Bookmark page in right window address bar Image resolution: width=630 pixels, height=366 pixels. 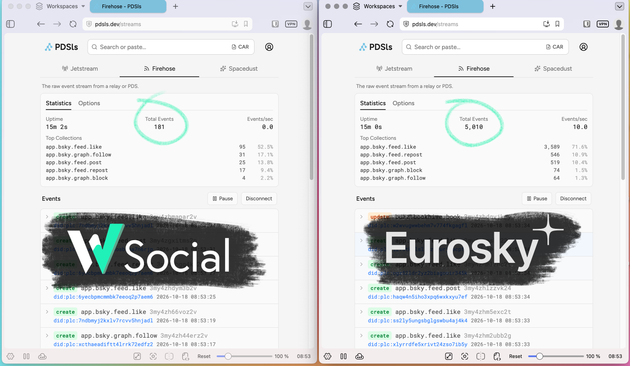point(557,24)
